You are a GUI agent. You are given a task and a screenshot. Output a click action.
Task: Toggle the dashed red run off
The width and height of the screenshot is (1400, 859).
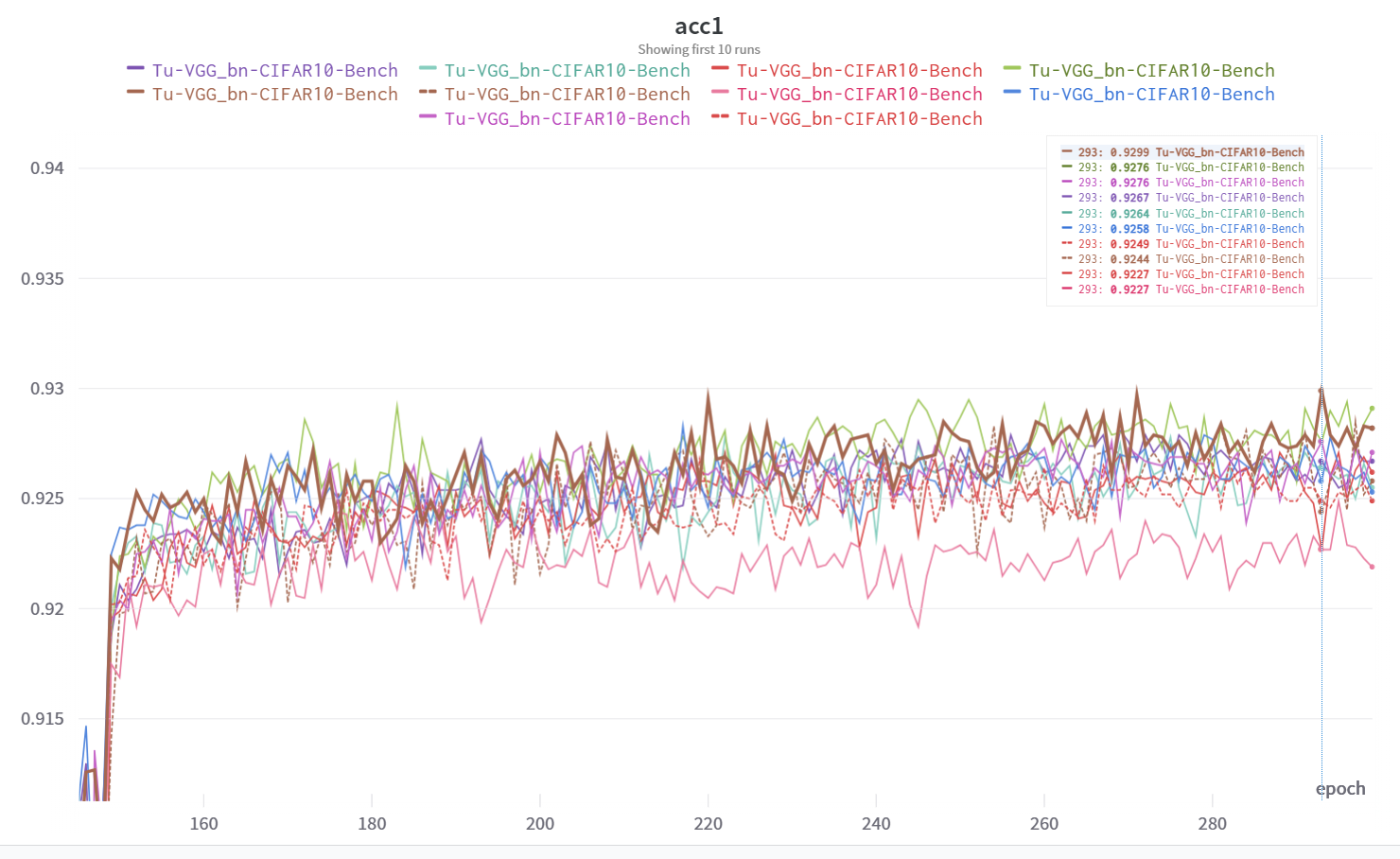(x=859, y=118)
